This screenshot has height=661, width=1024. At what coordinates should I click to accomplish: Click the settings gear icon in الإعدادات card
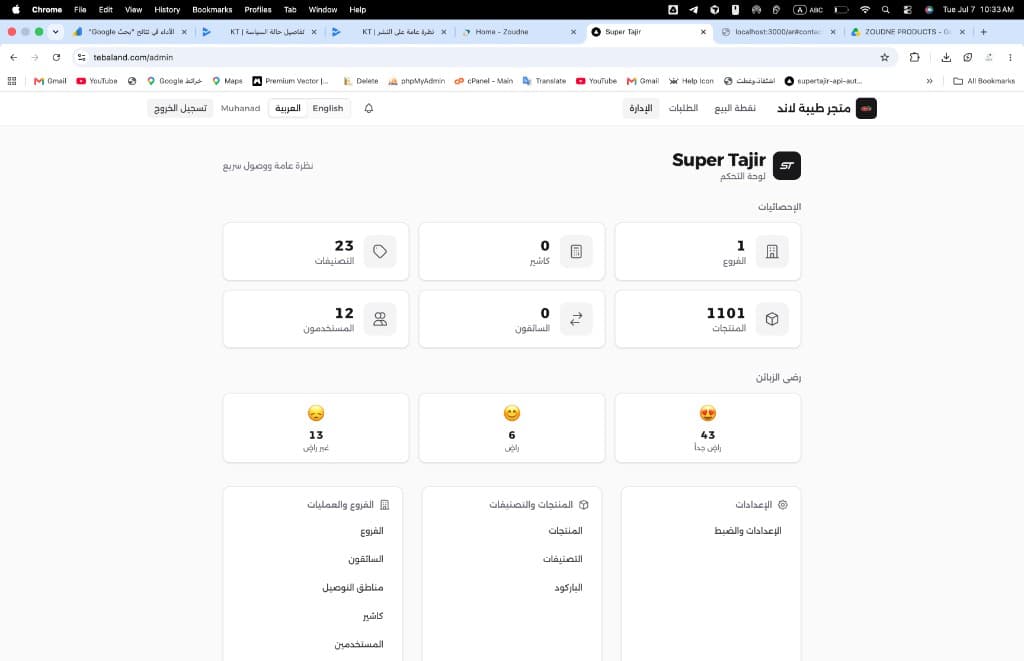point(783,504)
